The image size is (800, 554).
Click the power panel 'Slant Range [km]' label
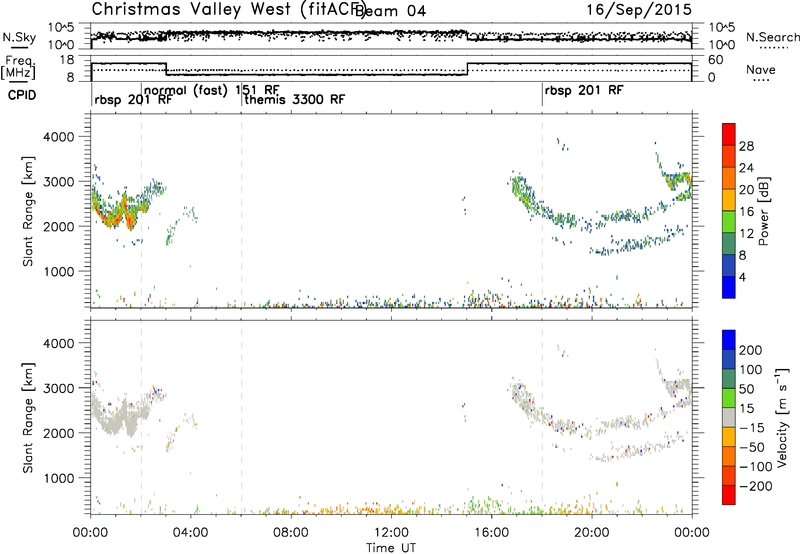point(28,211)
